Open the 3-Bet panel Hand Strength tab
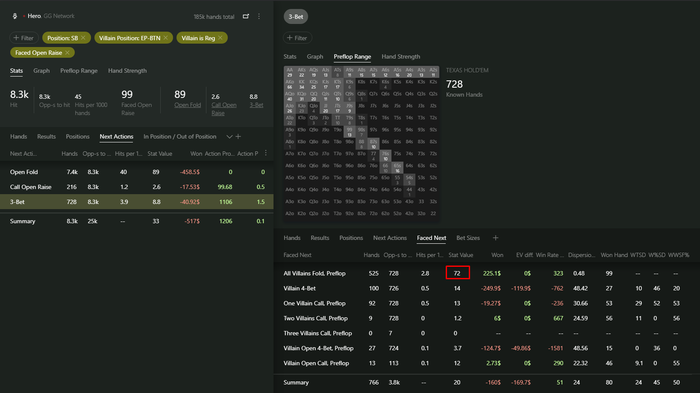This screenshot has height=393, width=700. (400, 57)
